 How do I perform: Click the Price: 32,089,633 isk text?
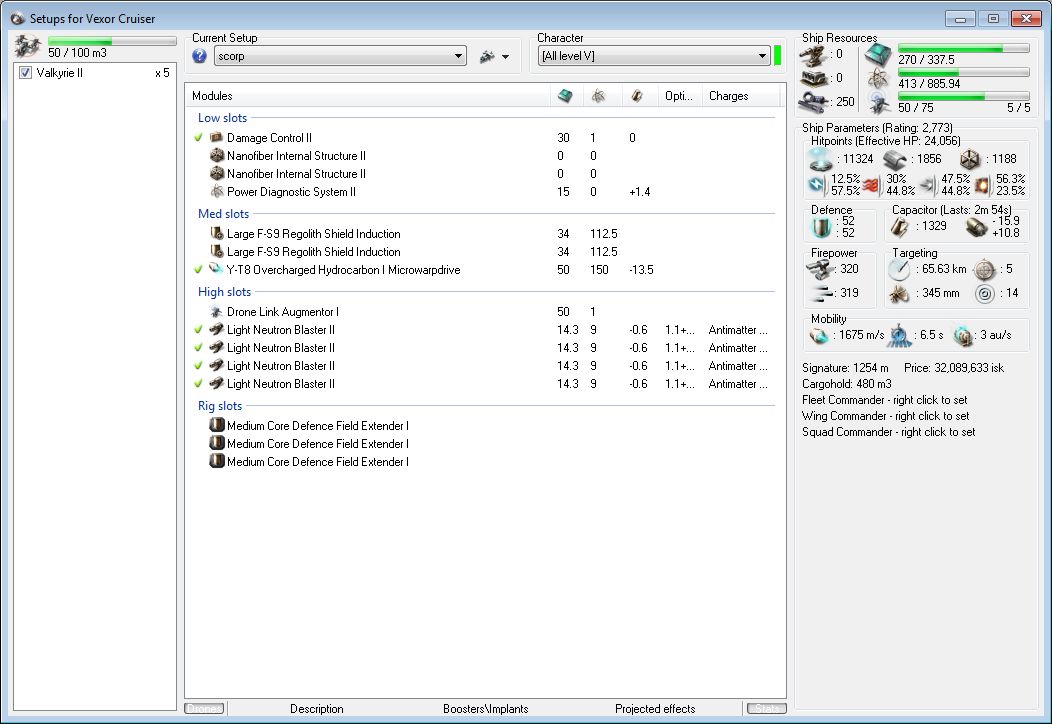pyautogui.click(x=953, y=368)
